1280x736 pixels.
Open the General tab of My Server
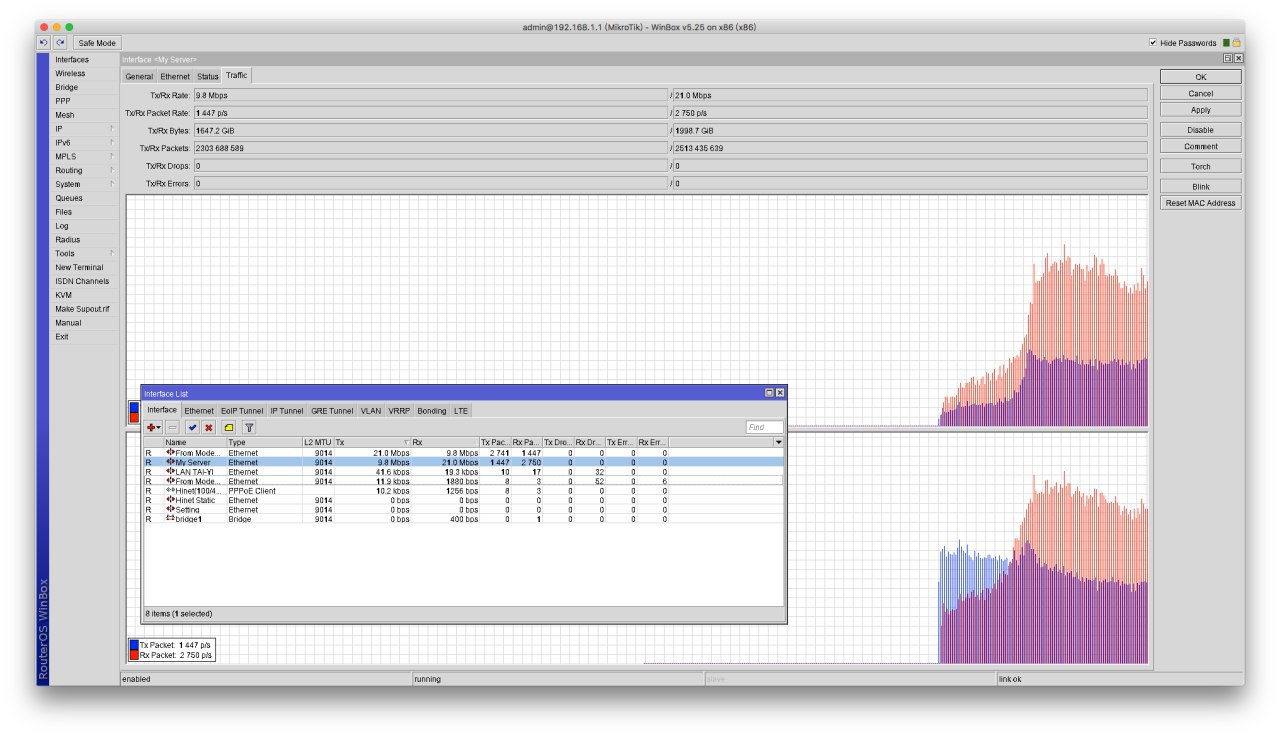click(139, 76)
